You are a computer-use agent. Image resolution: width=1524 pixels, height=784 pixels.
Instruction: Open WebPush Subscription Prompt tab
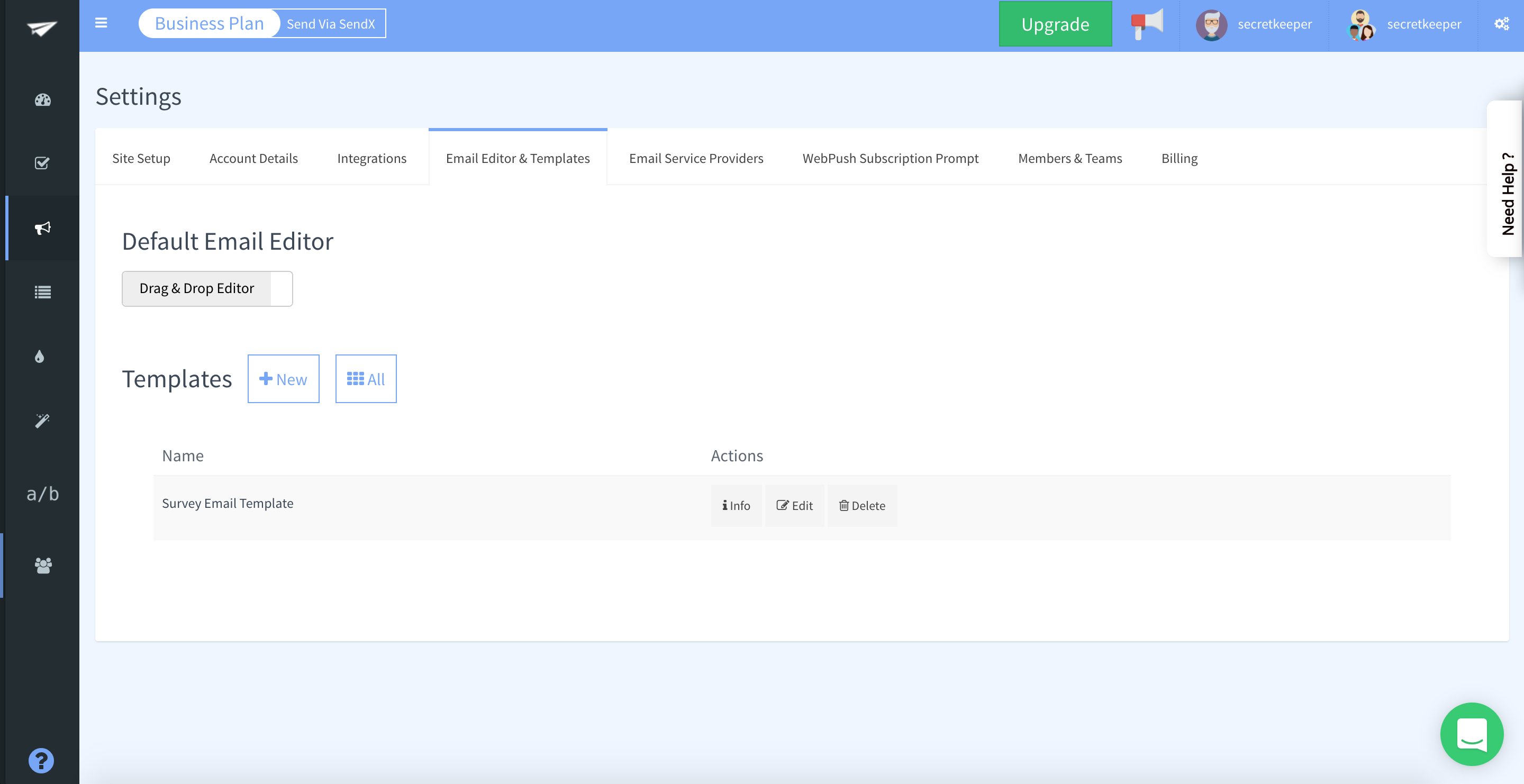coord(891,159)
